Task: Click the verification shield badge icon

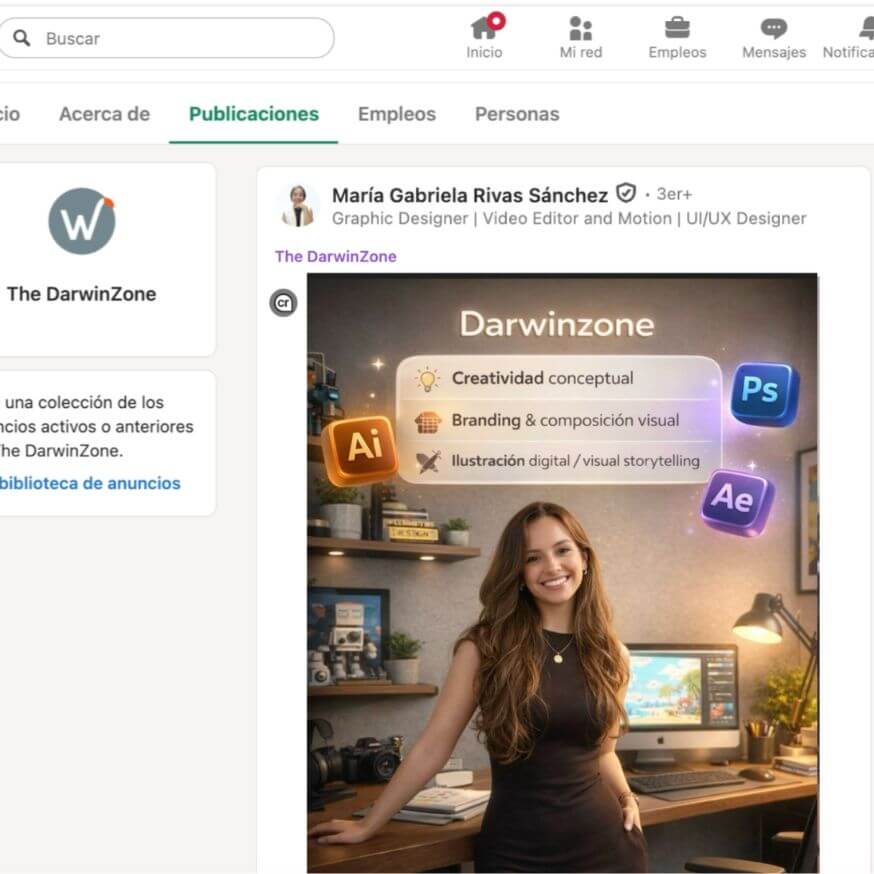Action: (x=626, y=193)
